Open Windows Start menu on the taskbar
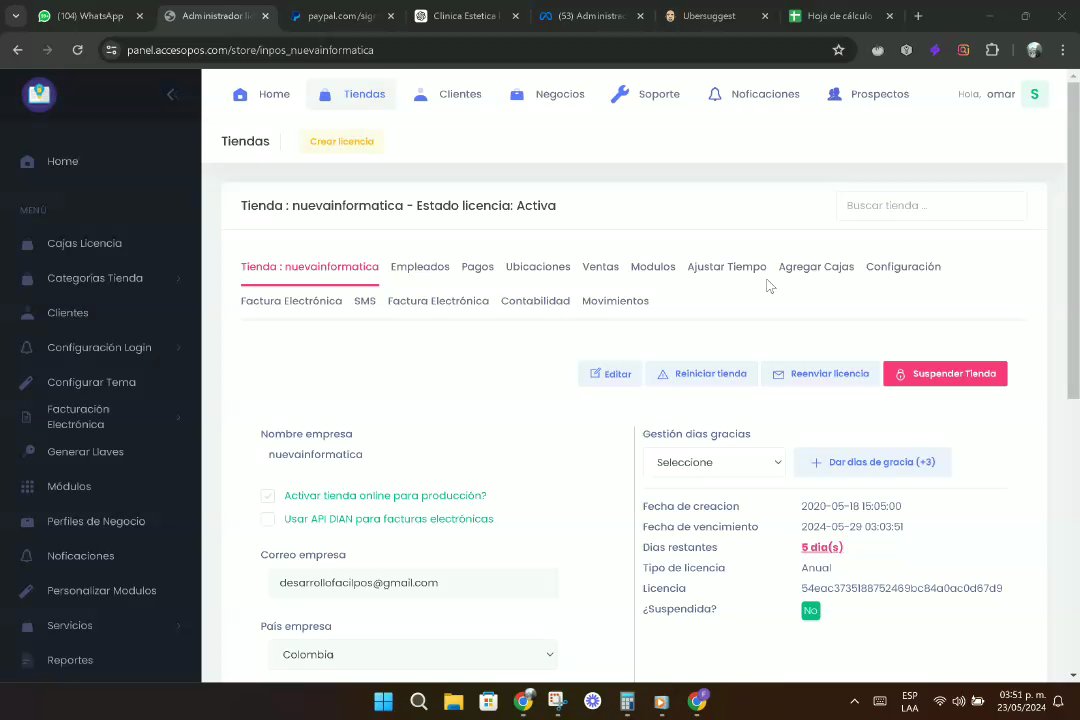 pyautogui.click(x=384, y=701)
